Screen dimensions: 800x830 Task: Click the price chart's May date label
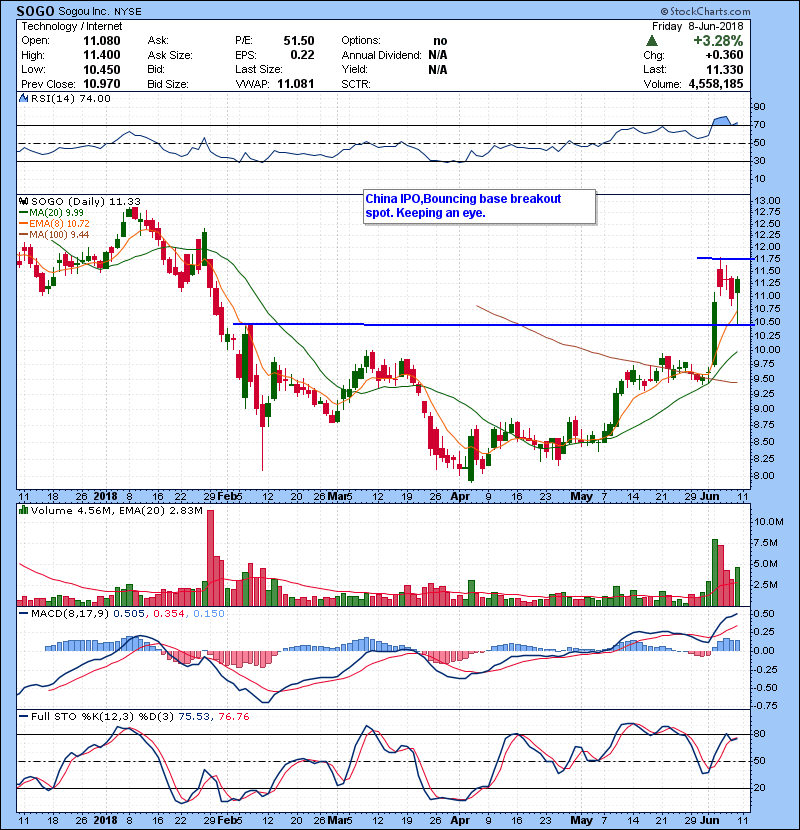pyautogui.click(x=581, y=497)
